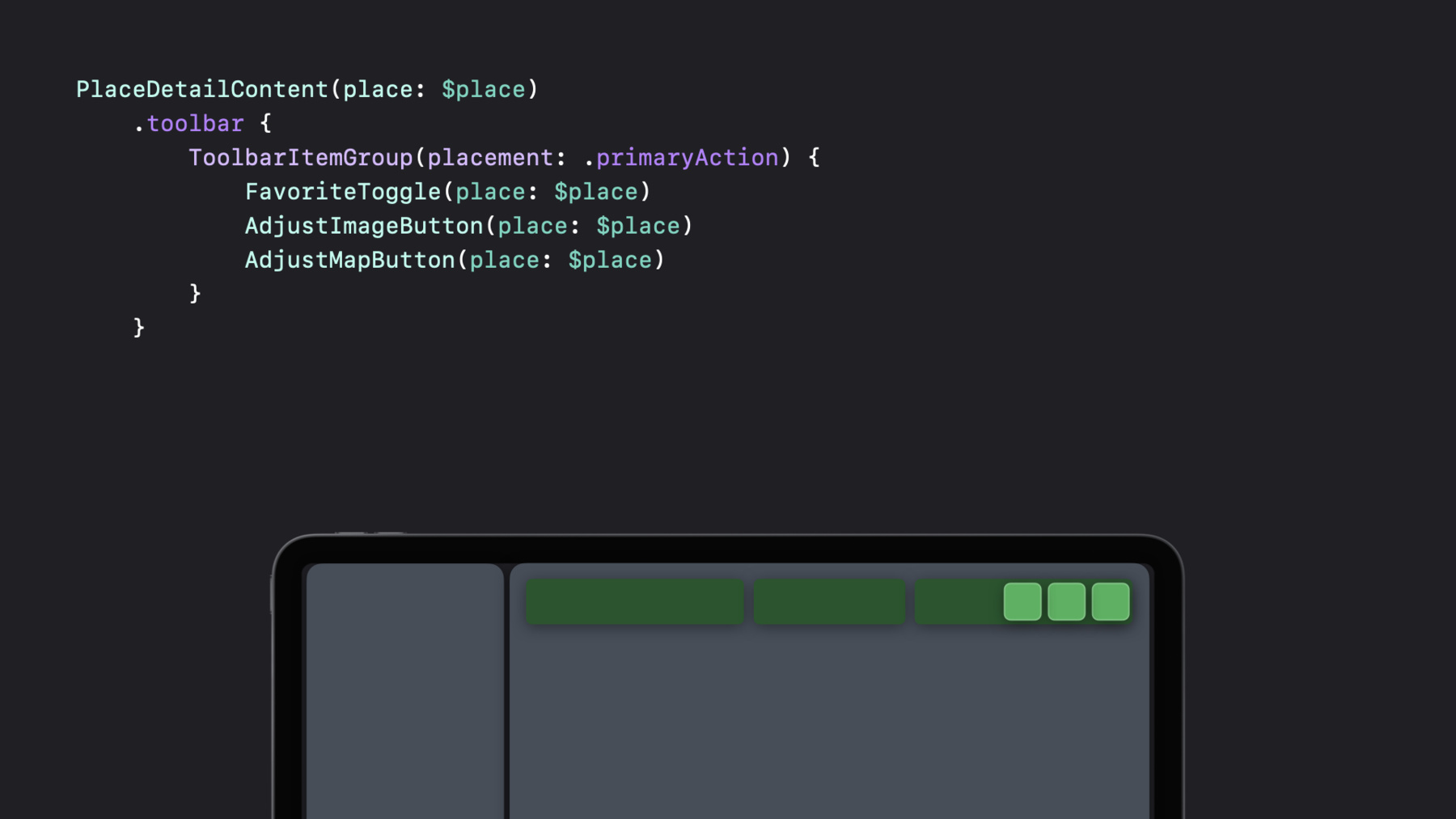
Task: Select the center dark green toolbar block
Action: [829, 601]
